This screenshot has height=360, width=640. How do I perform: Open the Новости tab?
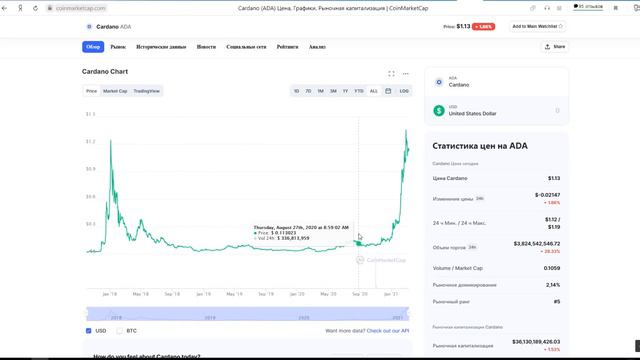[x=206, y=47]
